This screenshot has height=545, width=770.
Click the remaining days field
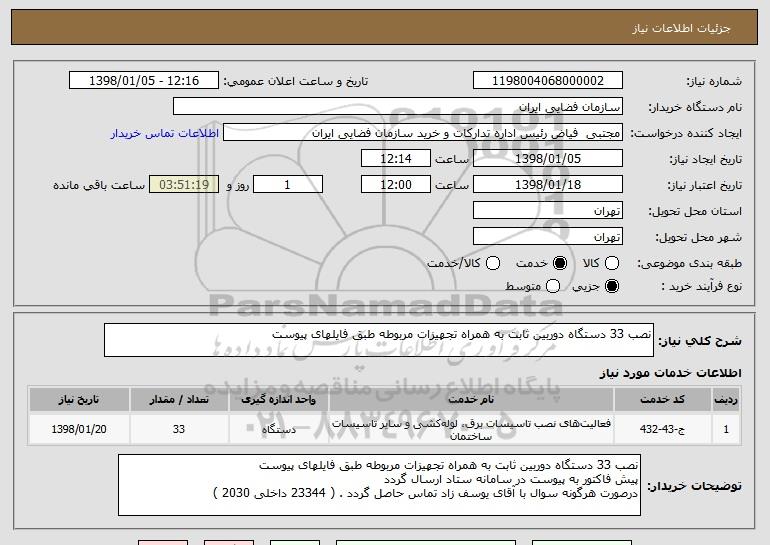(x=288, y=185)
